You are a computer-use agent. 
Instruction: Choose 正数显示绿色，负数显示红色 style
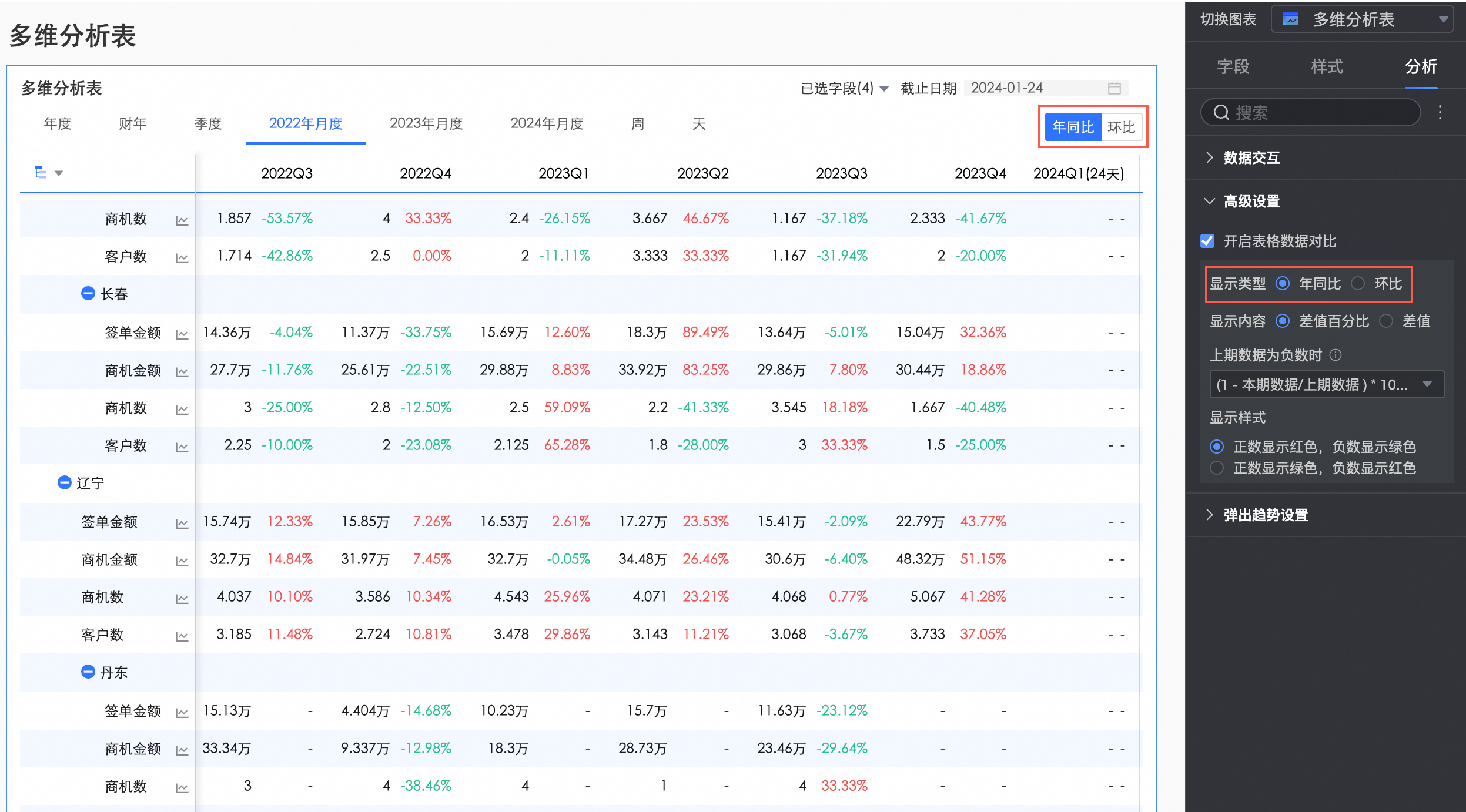point(1217,468)
